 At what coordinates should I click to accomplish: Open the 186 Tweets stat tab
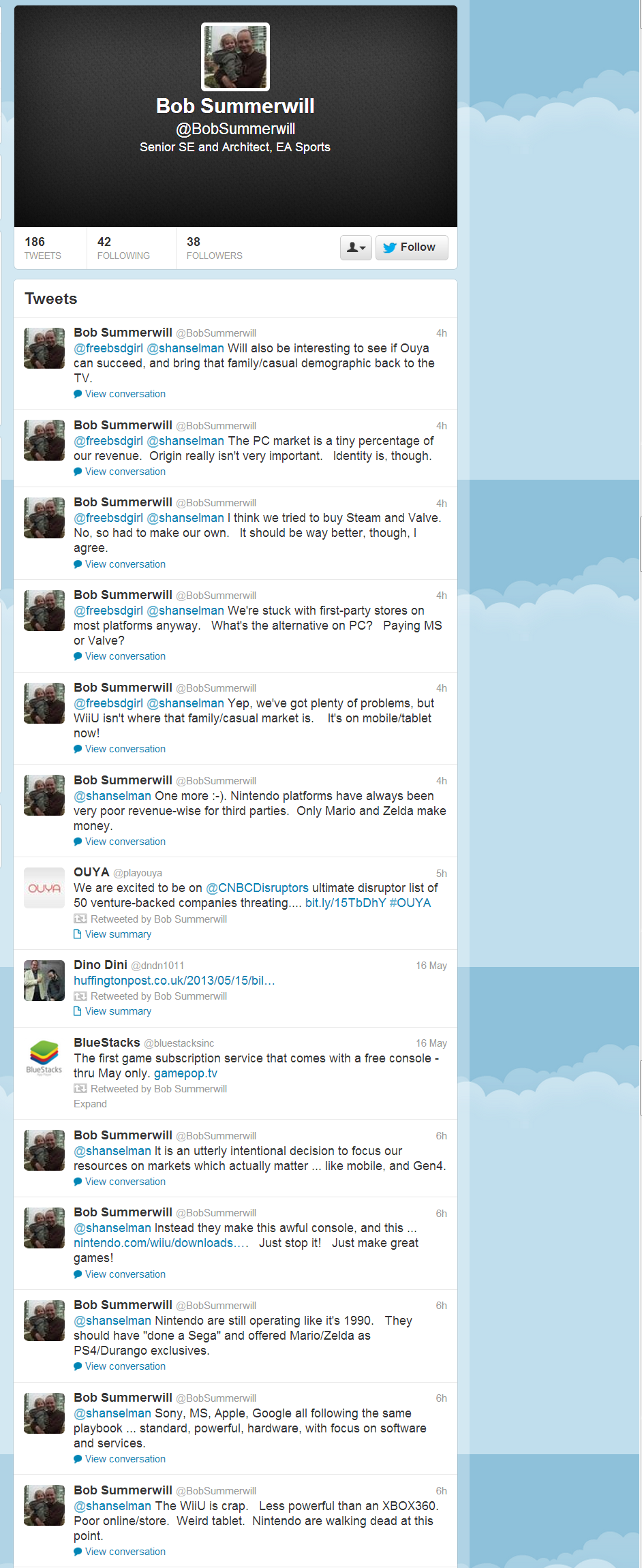(x=50, y=248)
